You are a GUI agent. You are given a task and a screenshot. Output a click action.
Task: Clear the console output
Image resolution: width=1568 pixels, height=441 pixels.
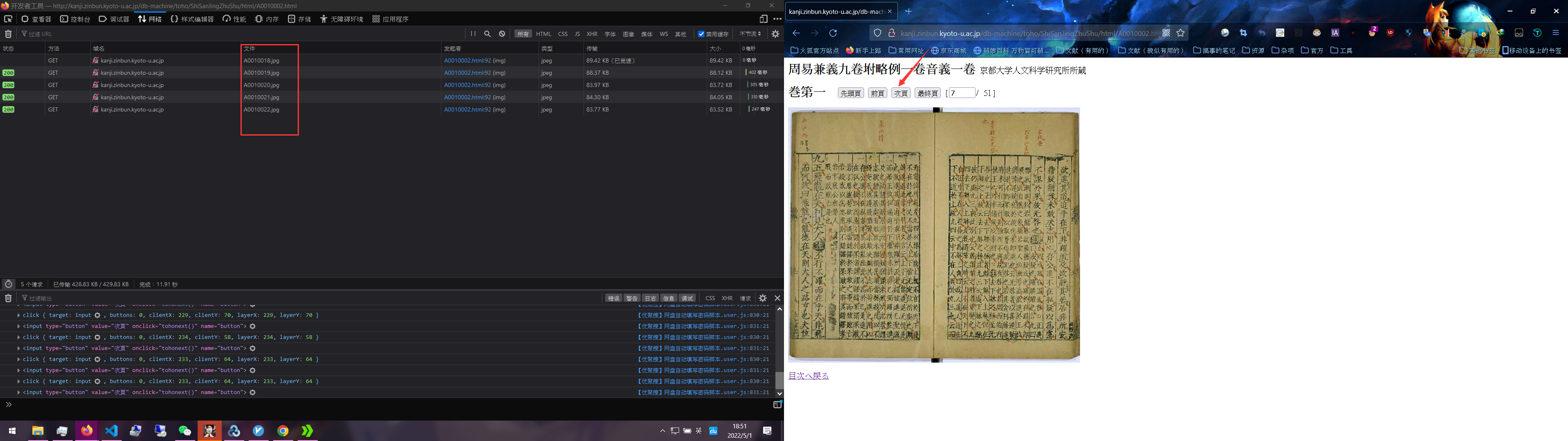(x=8, y=298)
